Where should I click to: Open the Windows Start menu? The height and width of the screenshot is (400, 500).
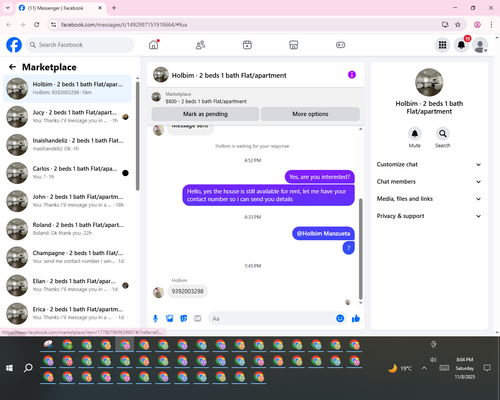9,368
